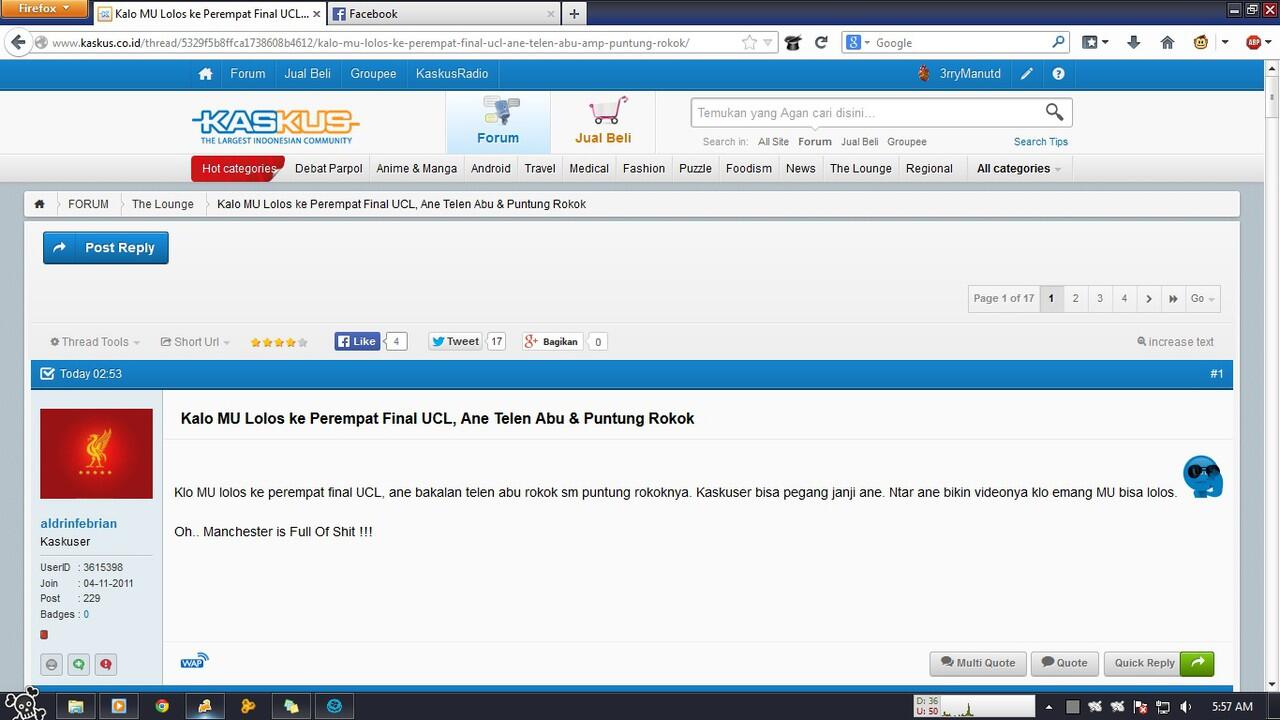Report user with the red exclamation icon
The width and height of the screenshot is (1280, 720).
tap(106, 664)
